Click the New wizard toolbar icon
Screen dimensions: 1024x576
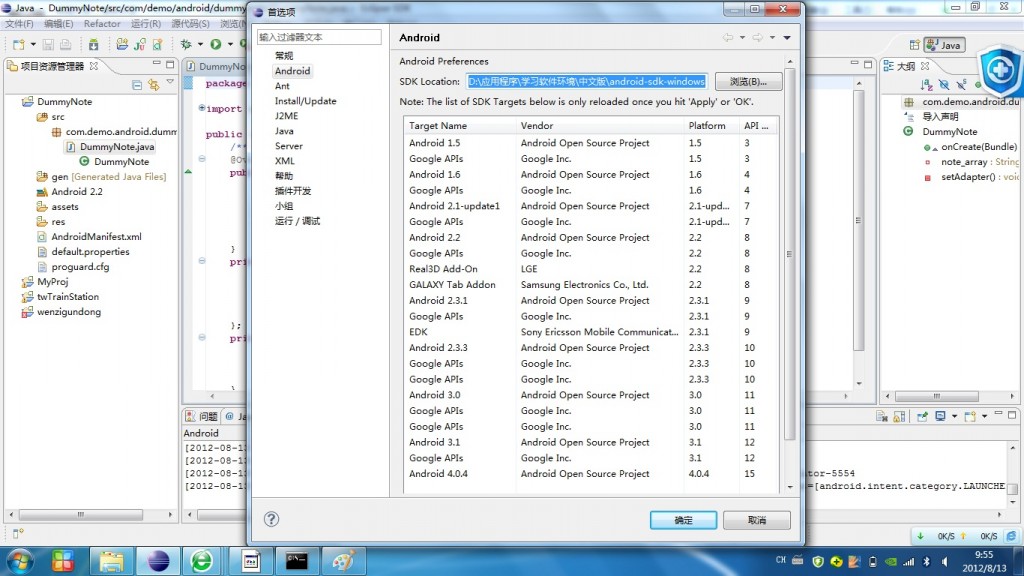click(18, 44)
